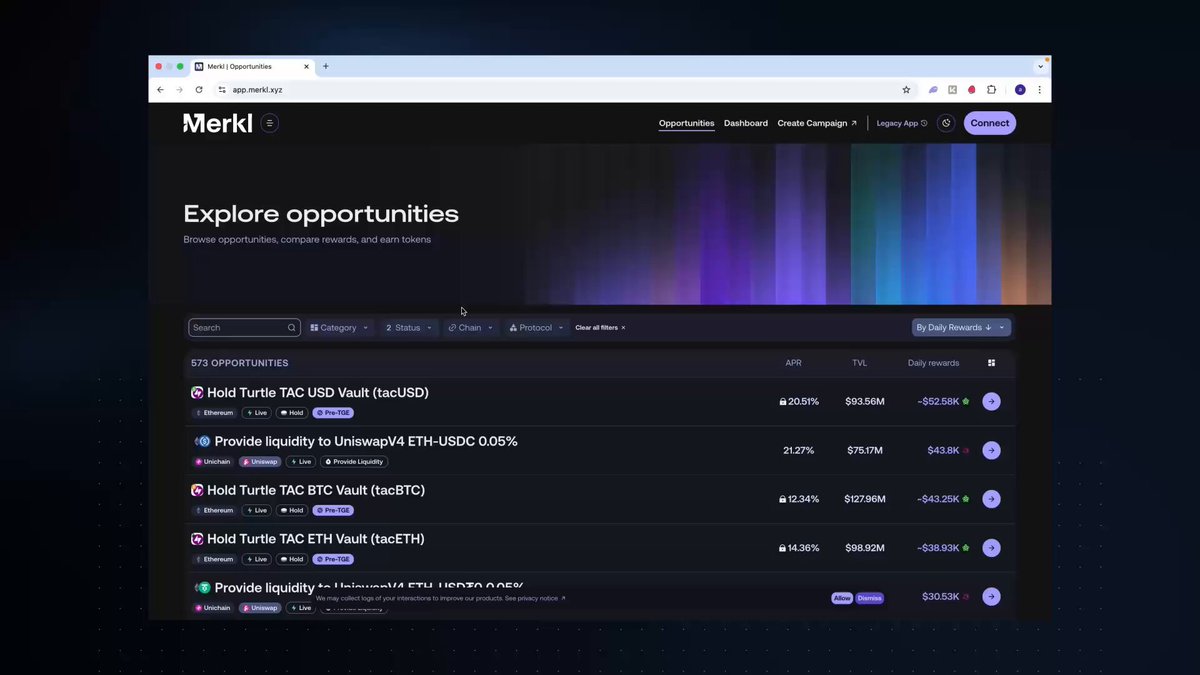Screen dimensions: 1200x675
Task: Toggle dark mode with the moon icon
Action: [x=946, y=123]
